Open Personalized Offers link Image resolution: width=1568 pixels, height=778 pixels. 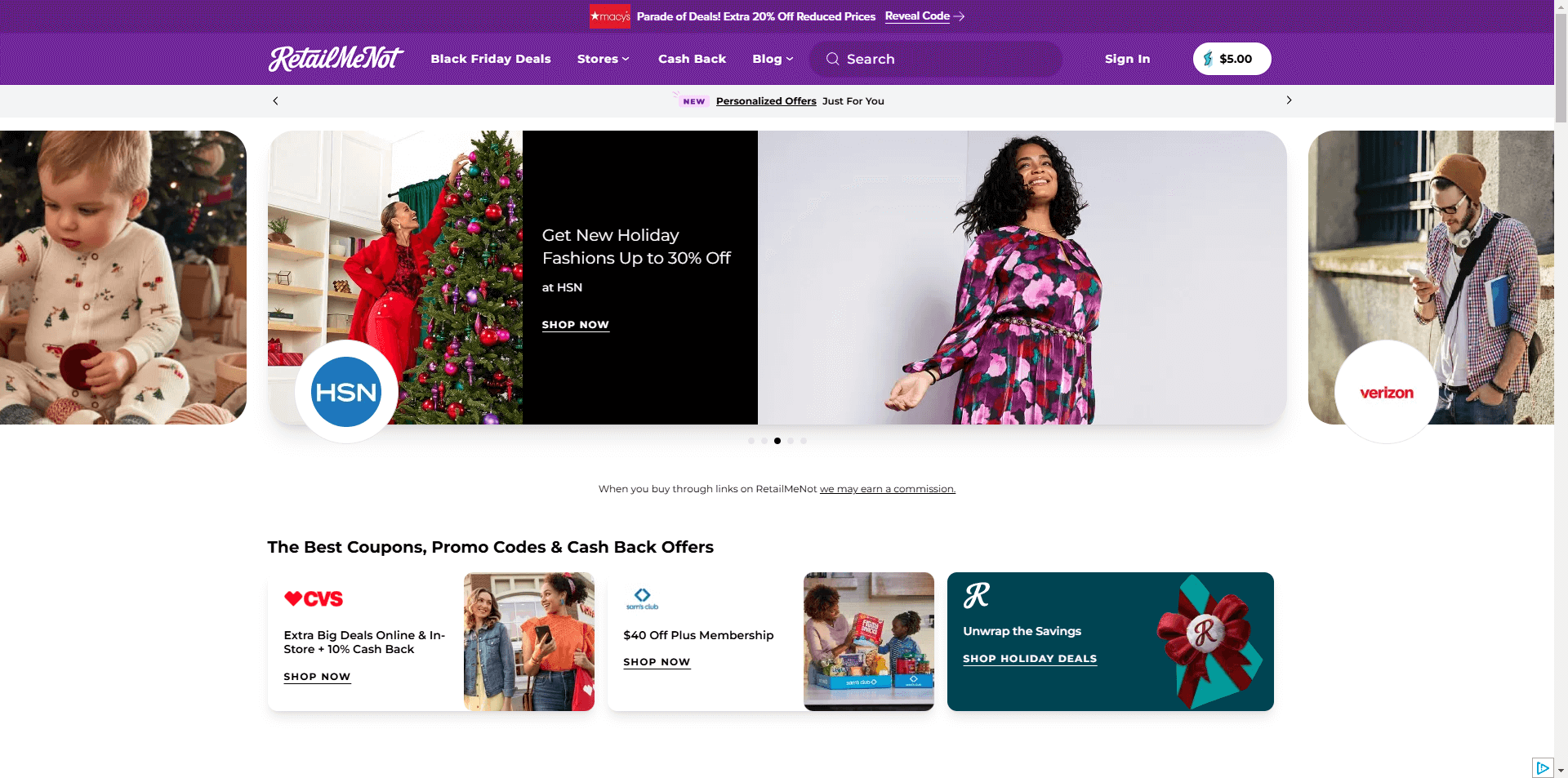coord(766,101)
